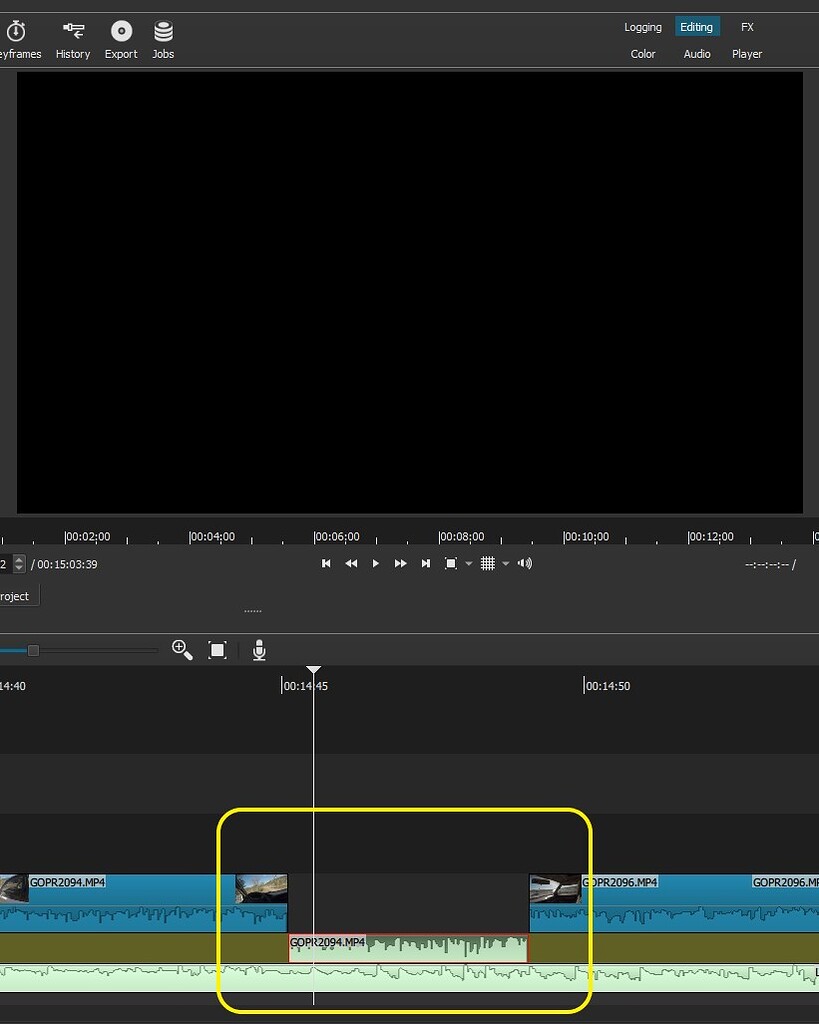819x1024 pixels.
Task: Open the Color layout
Action: (642, 54)
